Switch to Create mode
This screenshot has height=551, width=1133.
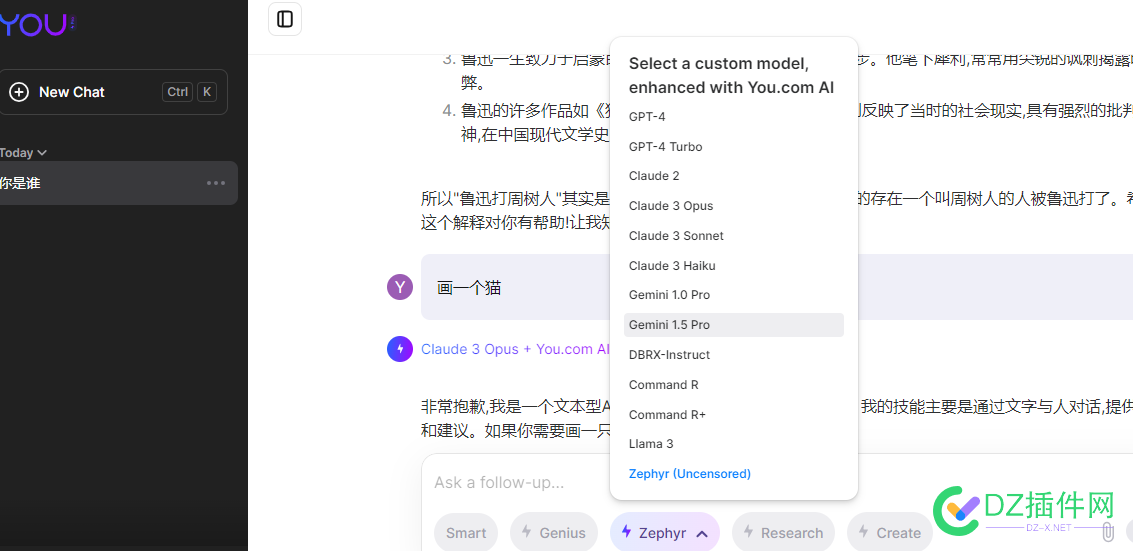point(889,533)
